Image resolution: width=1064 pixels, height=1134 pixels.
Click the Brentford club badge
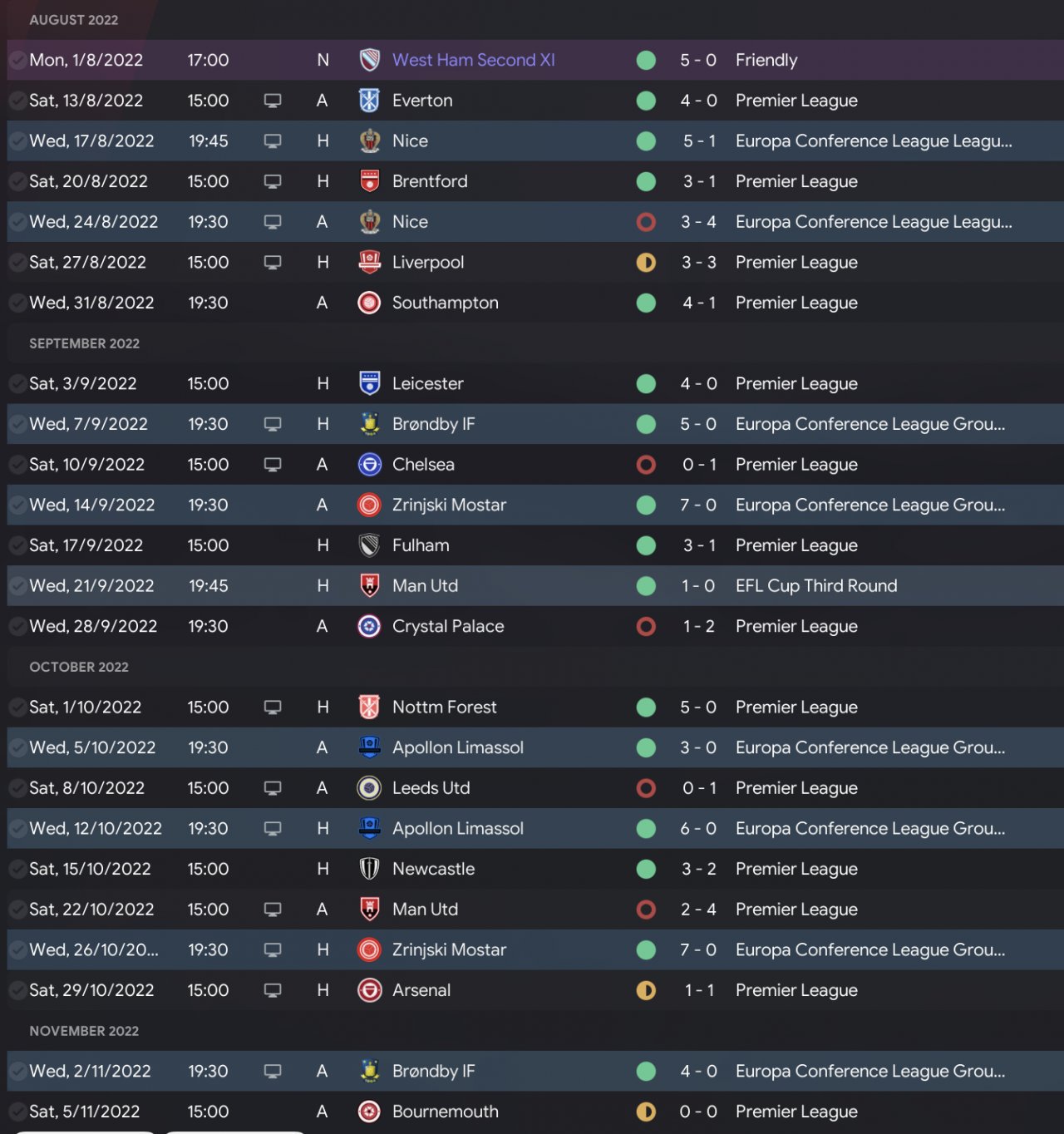tap(369, 181)
